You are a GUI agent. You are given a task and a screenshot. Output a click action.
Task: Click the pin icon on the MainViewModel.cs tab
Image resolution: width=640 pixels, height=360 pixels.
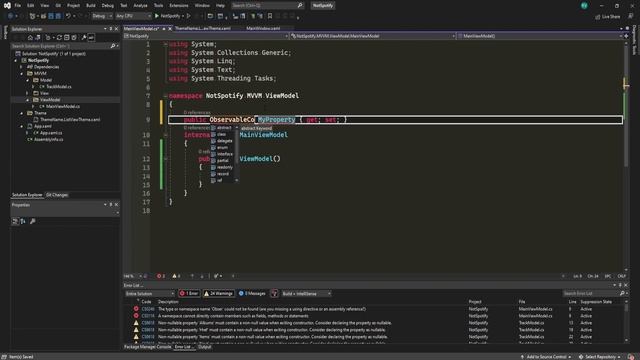pos(164,29)
